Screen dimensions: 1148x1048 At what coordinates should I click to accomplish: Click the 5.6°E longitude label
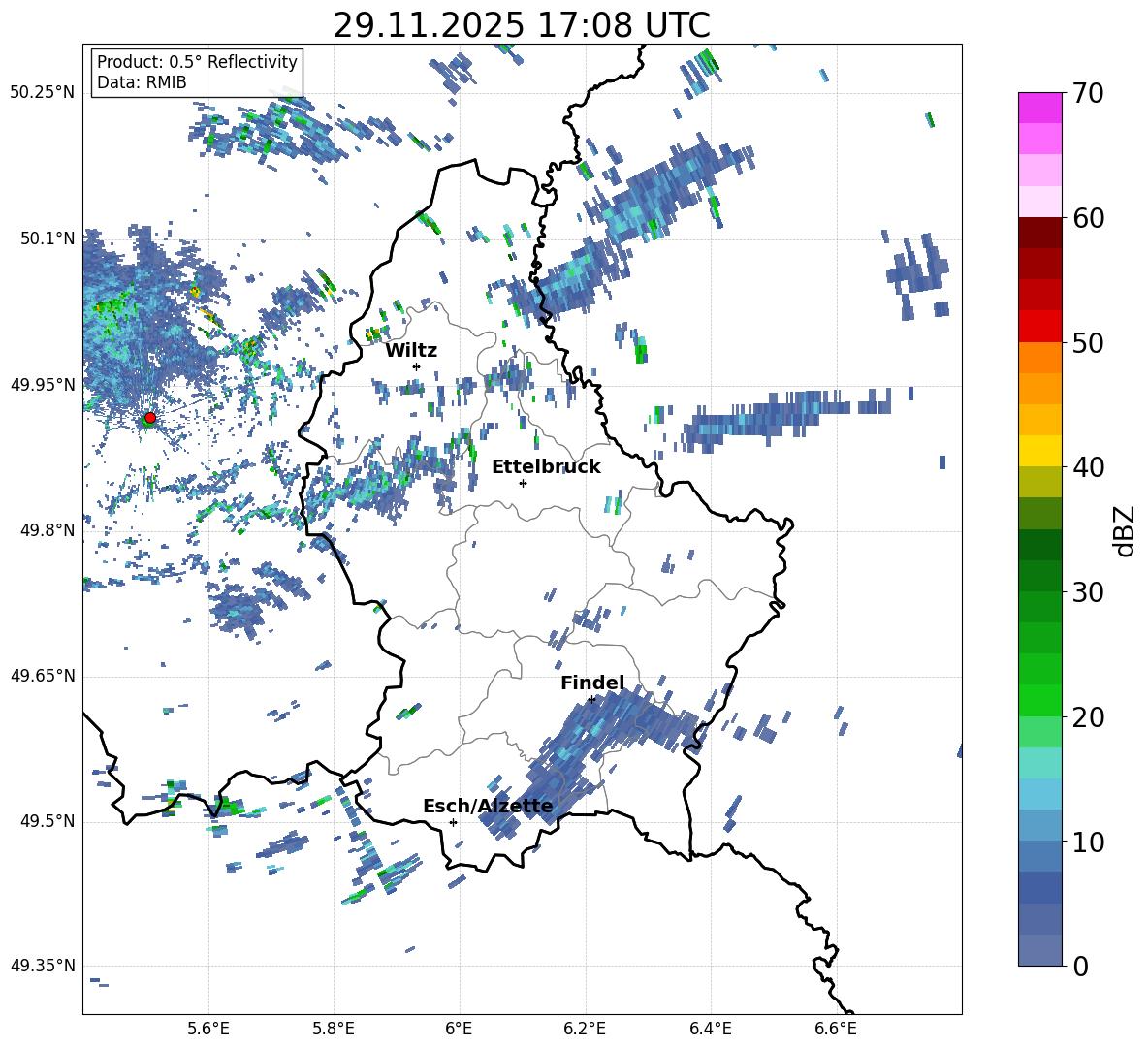(x=208, y=1029)
